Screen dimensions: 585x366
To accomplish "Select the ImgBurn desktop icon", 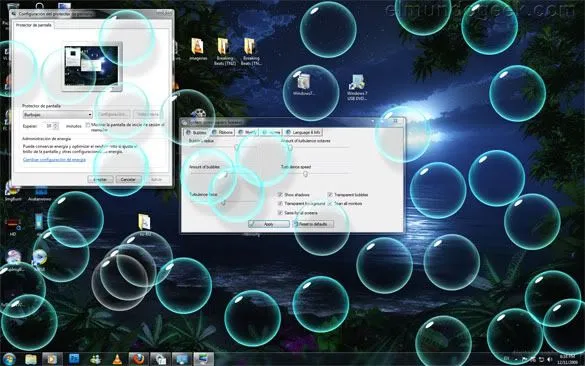I will click(x=13, y=191).
